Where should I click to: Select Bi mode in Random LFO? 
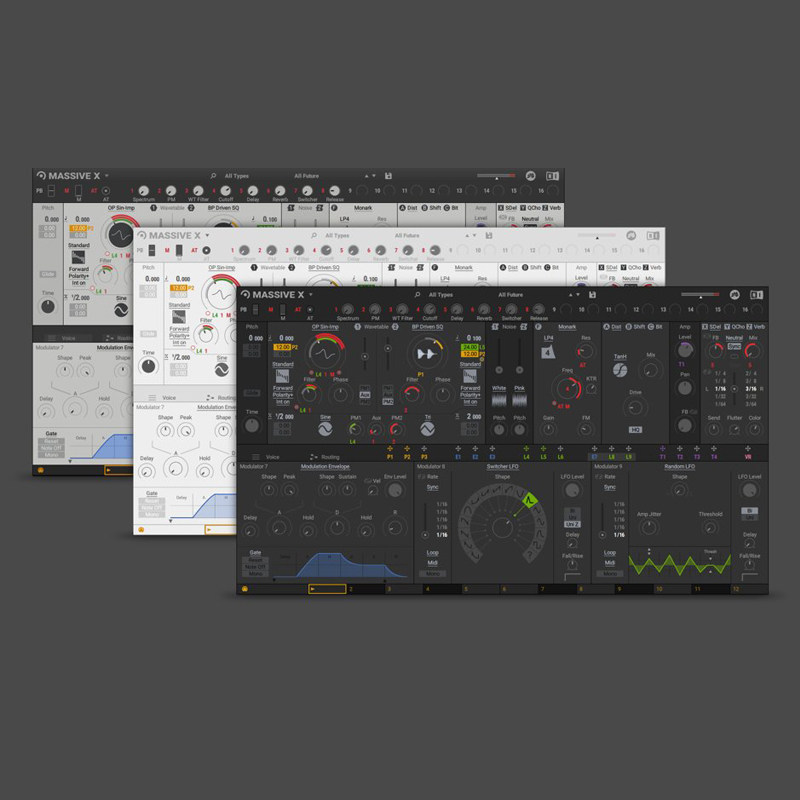[x=749, y=511]
